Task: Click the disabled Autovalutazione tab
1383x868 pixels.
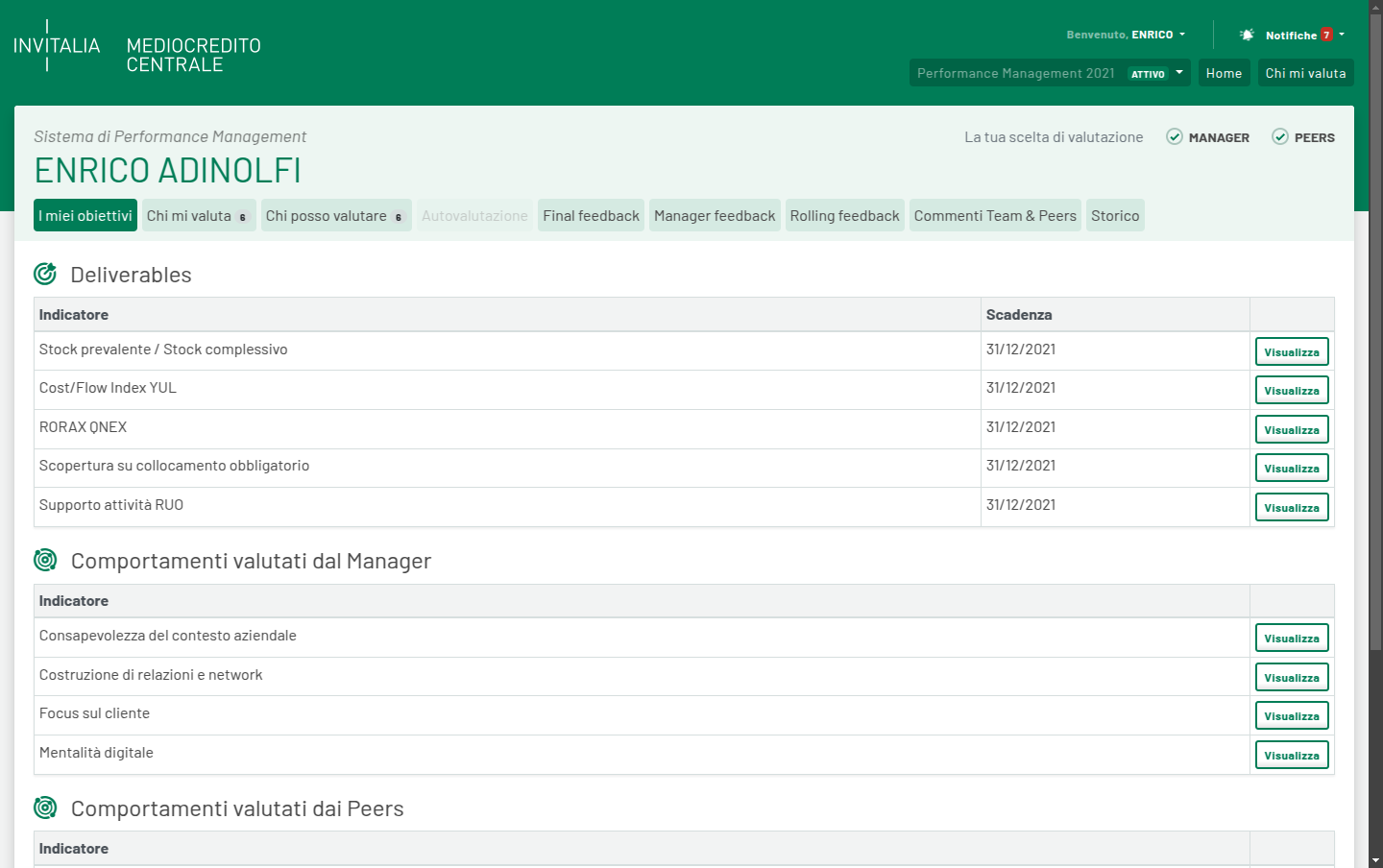Action: (x=474, y=215)
